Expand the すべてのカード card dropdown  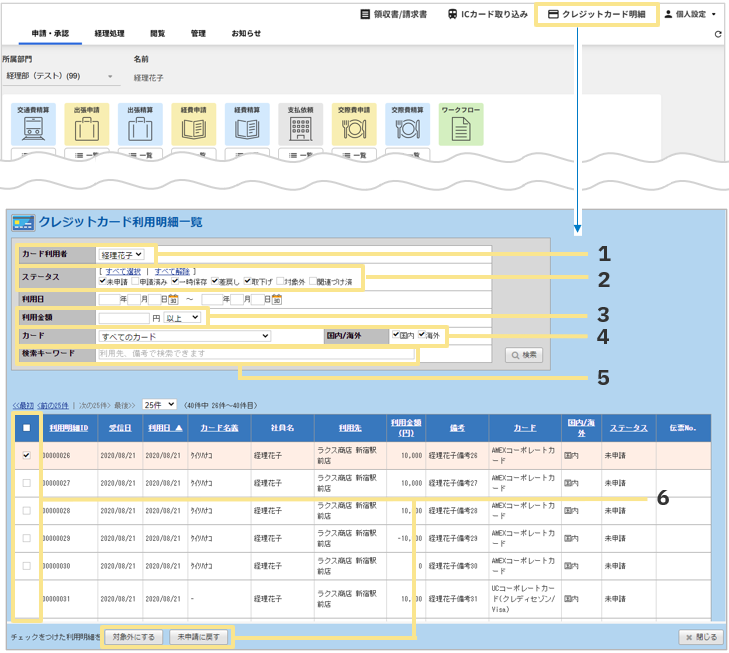184,336
